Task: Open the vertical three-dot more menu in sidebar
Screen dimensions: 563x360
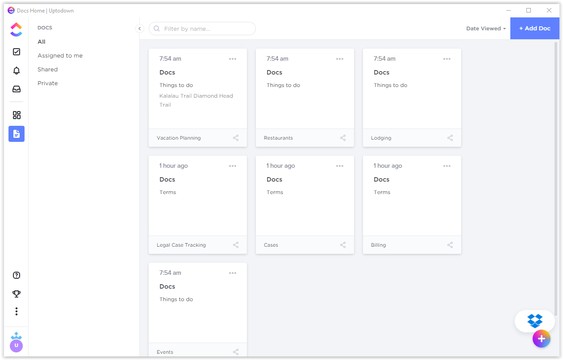Action: (17, 311)
